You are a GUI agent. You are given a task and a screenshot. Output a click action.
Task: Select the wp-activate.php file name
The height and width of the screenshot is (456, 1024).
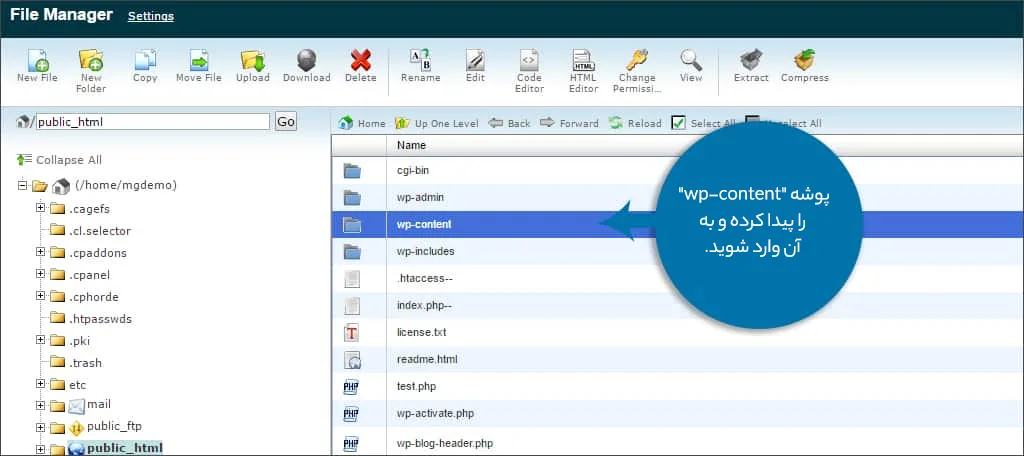(x=436, y=414)
